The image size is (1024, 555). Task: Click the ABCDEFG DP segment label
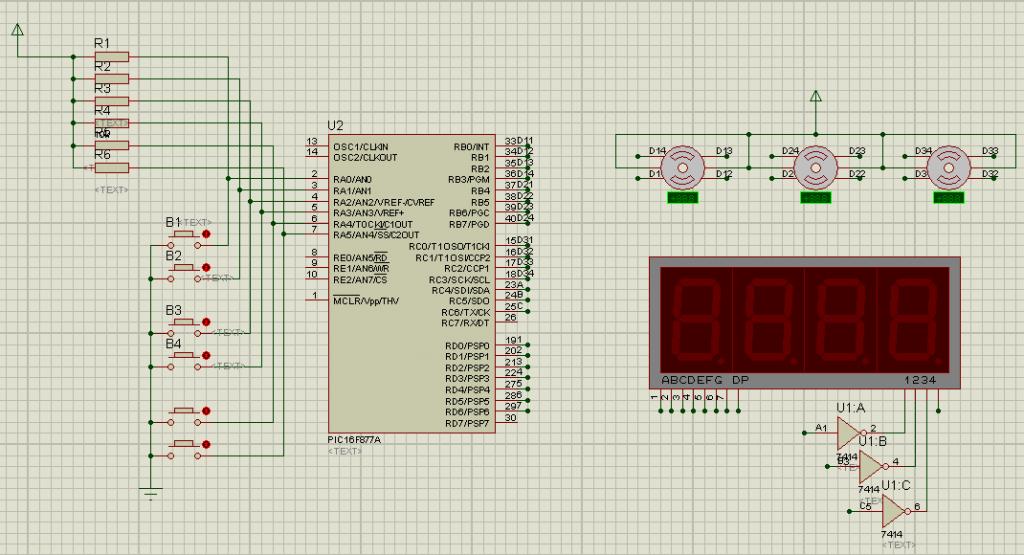(x=705, y=380)
